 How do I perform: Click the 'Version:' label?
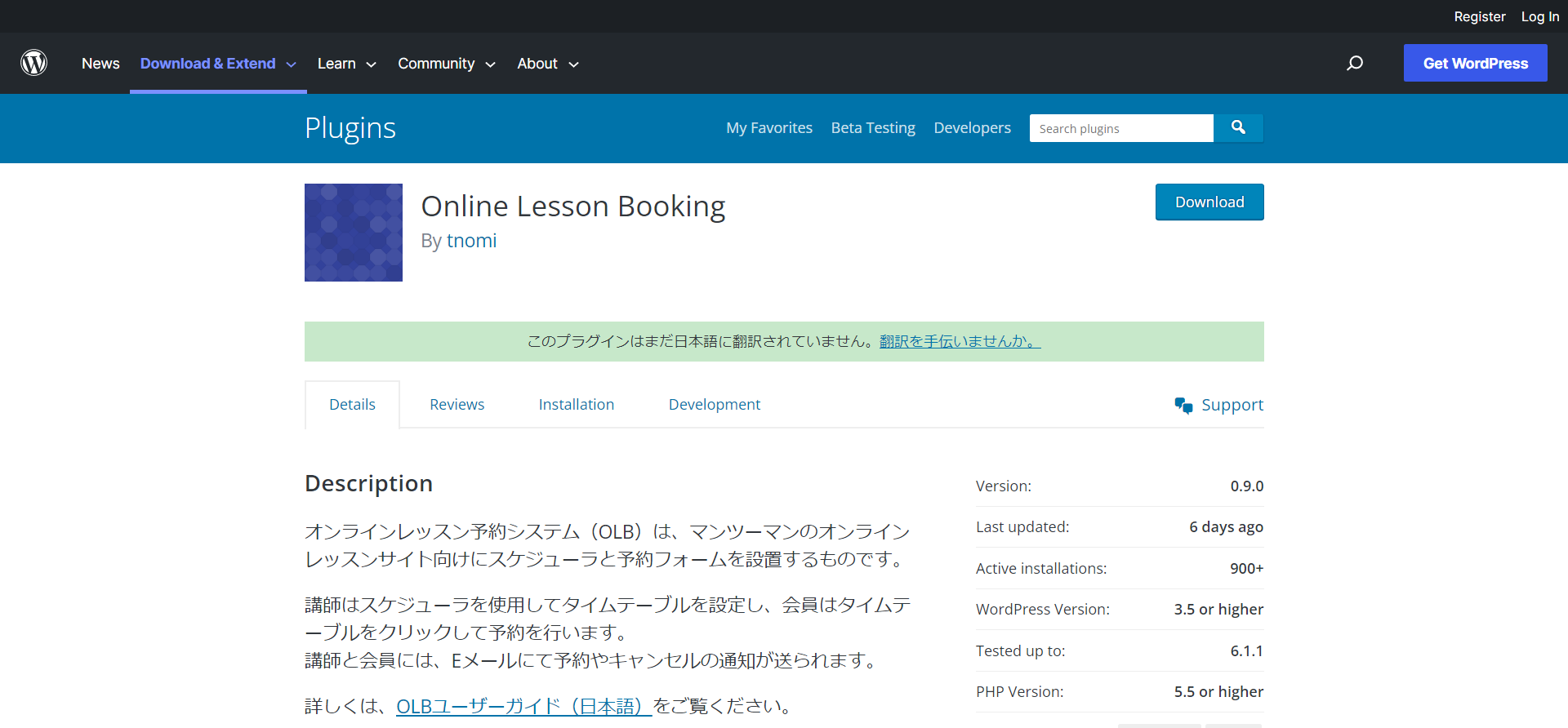(x=1004, y=486)
